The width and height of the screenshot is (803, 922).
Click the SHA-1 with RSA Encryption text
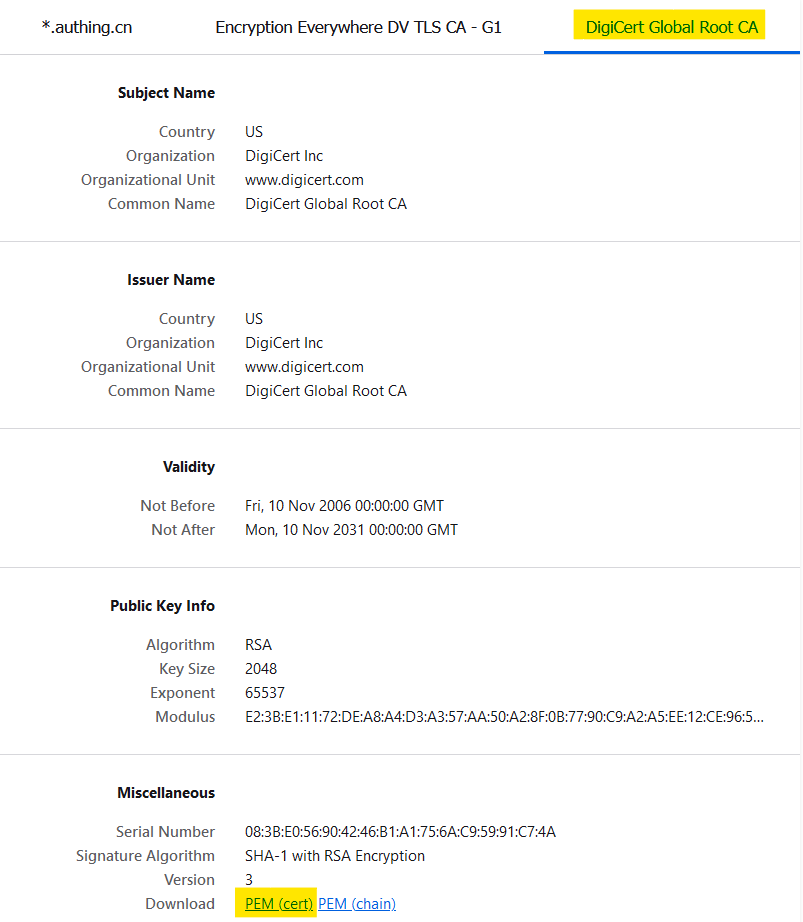335,856
